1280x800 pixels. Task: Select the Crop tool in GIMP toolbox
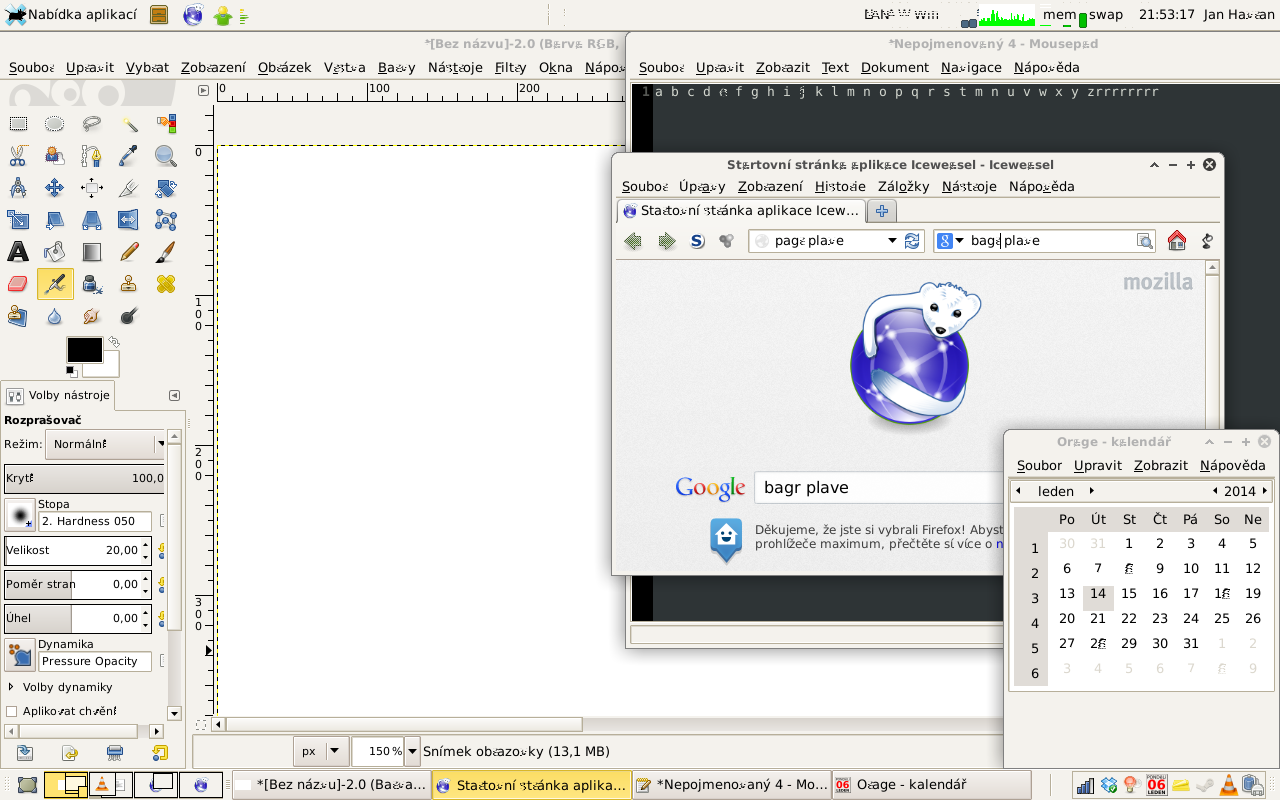pyautogui.click(x=129, y=187)
